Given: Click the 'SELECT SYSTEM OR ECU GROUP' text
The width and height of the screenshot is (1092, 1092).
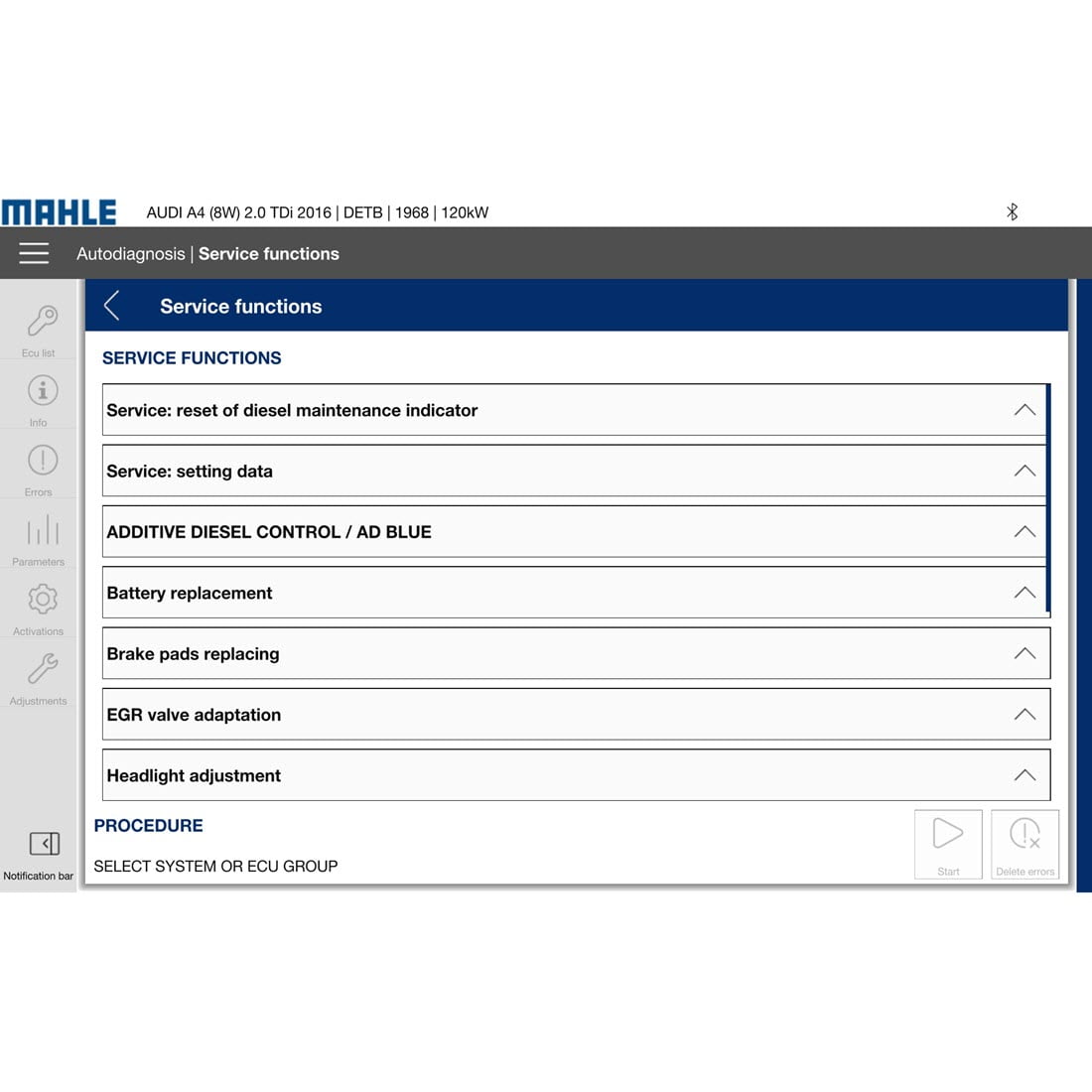Looking at the screenshot, I should click(x=215, y=867).
